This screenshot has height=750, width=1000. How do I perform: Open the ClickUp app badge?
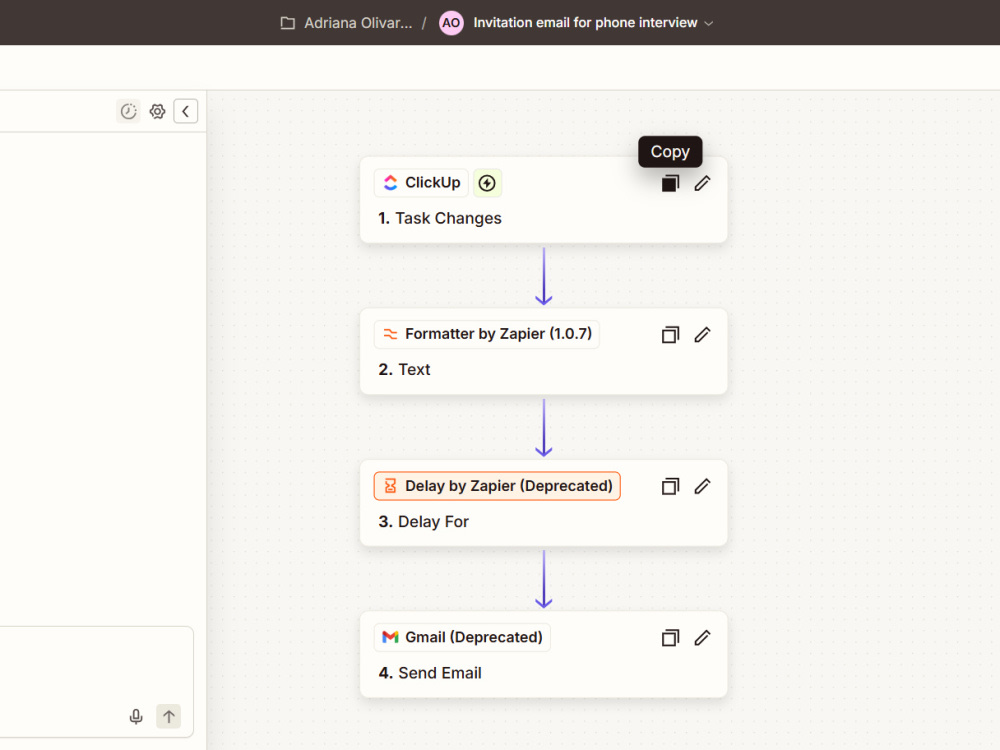pyautogui.click(x=421, y=183)
